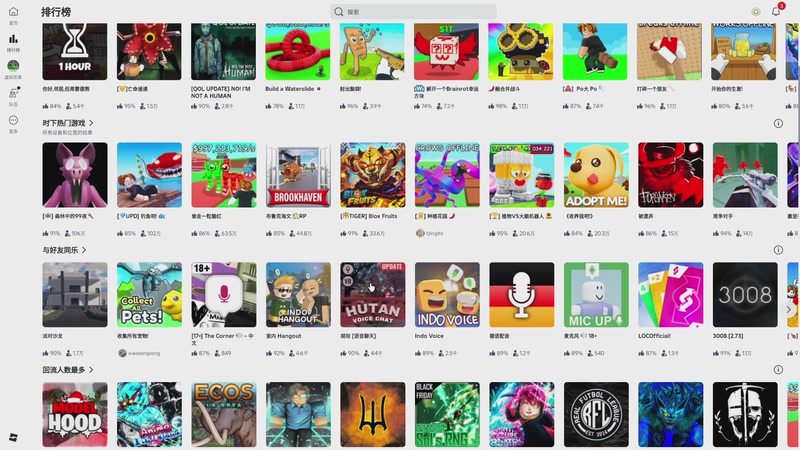
Task: Open the notifications bell icon
Action: [x=776, y=11]
